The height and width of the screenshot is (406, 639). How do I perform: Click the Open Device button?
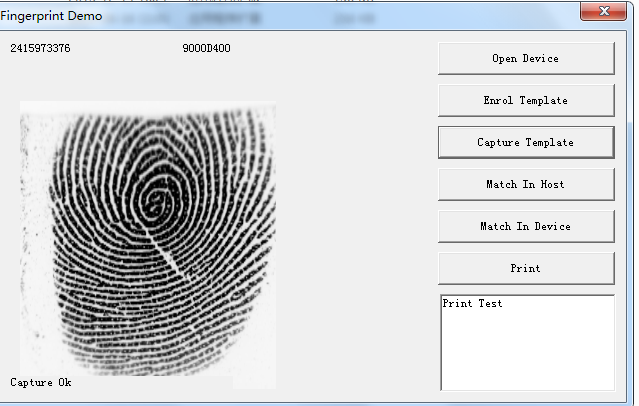pyautogui.click(x=526, y=58)
